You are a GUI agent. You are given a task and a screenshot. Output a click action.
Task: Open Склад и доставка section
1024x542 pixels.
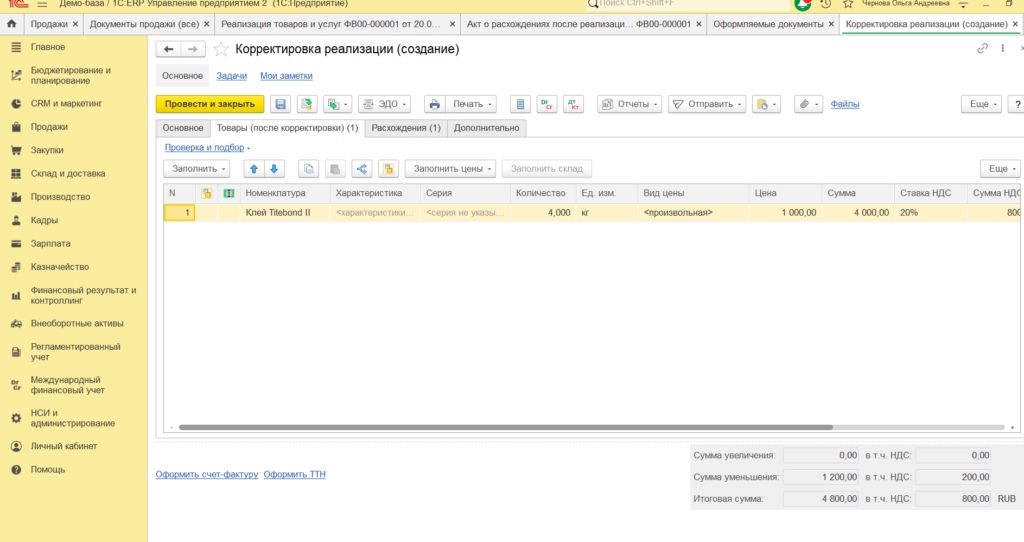67,174
